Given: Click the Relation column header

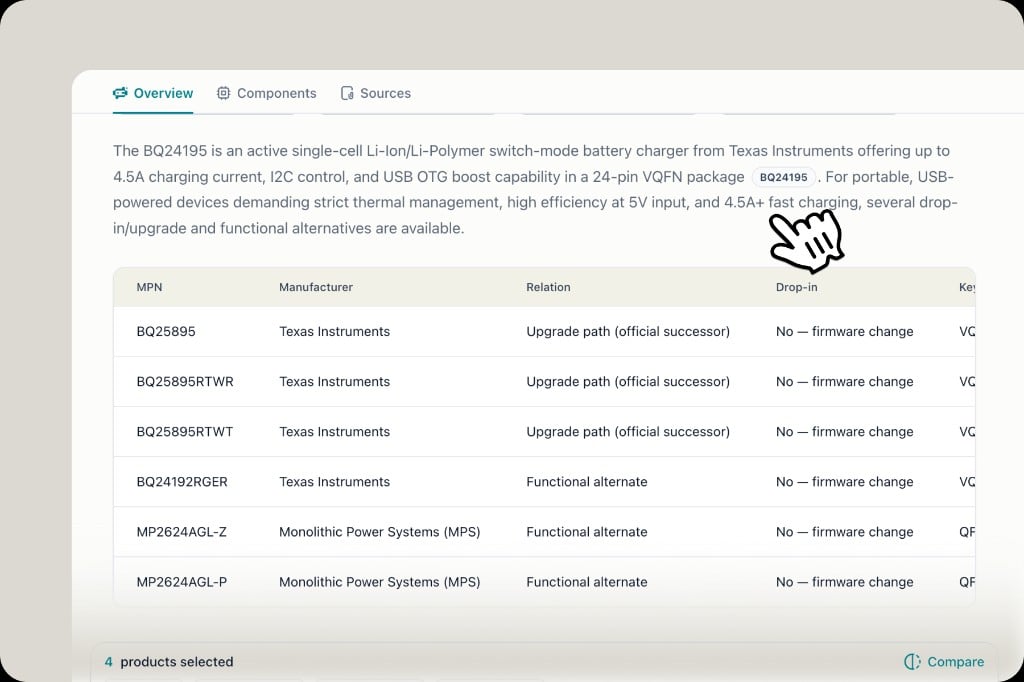Looking at the screenshot, I should click(548, 287).
